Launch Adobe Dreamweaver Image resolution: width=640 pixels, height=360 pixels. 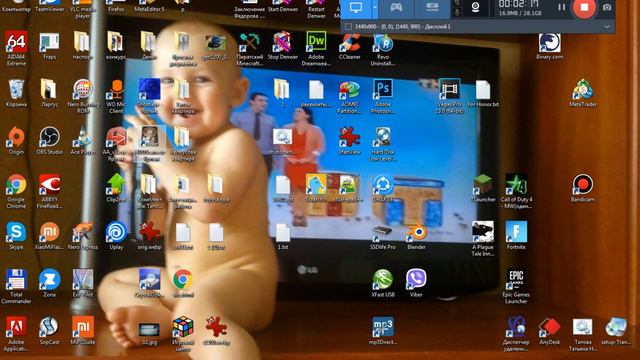tap(316, 48)
